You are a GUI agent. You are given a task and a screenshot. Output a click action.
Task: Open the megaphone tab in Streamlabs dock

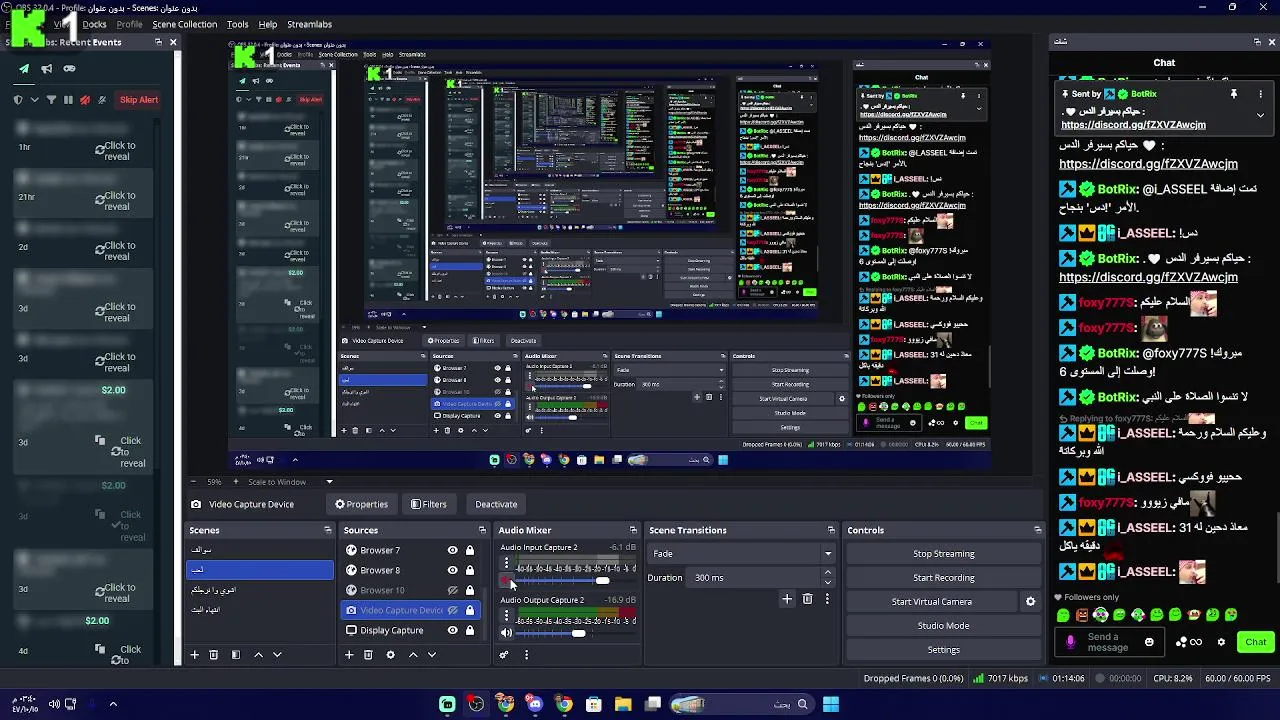(x=46, y=69)
